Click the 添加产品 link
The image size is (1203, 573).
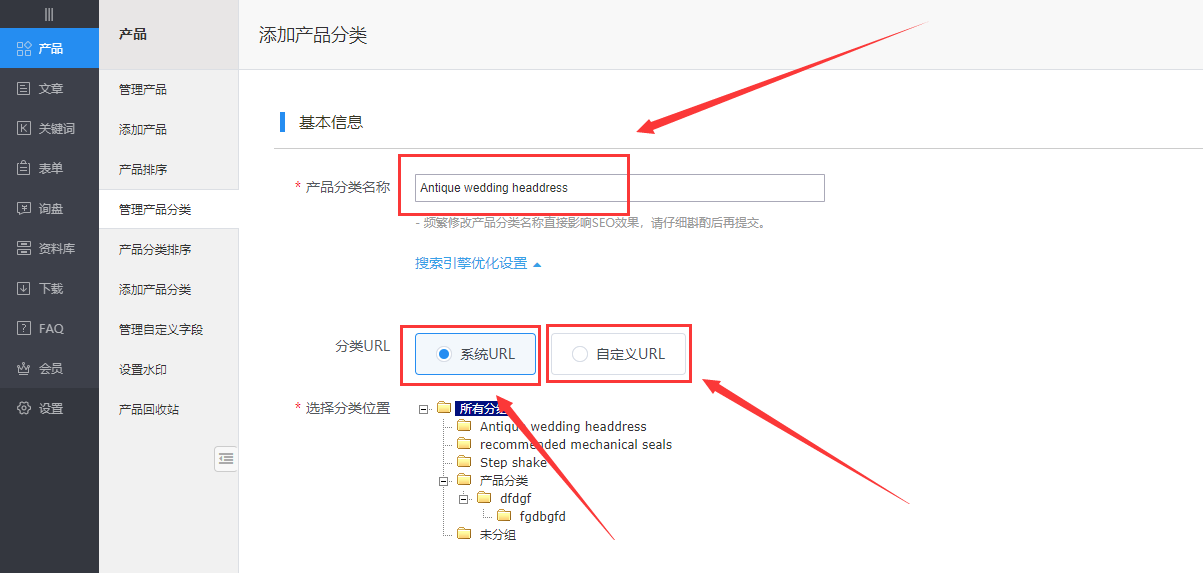pyautogui.click(x=143, y=130)
